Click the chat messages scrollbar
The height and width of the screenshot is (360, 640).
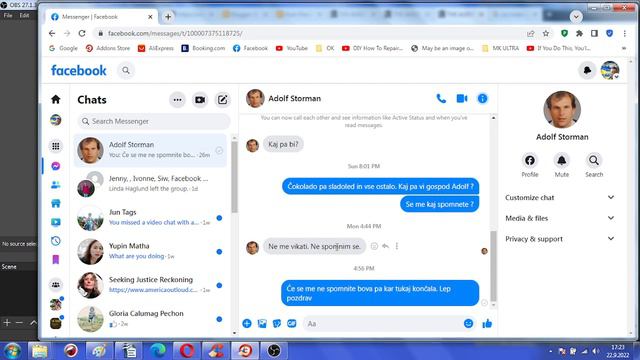[493, 265]
